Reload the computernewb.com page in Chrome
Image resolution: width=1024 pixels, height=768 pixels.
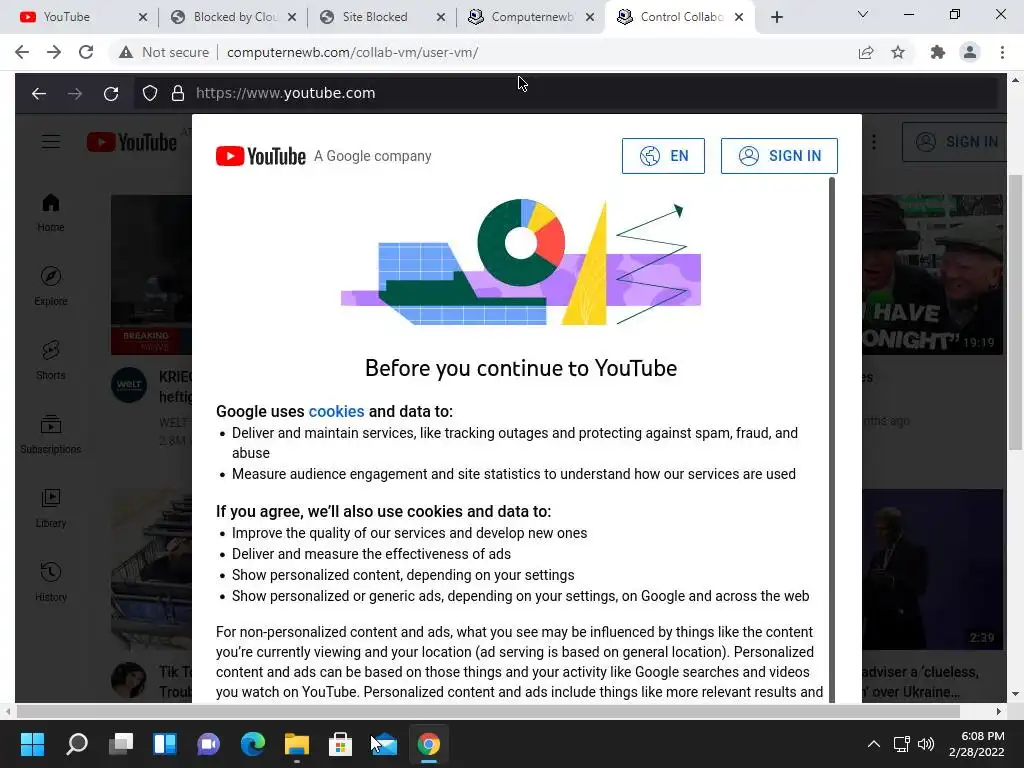[x=86, y=52]
